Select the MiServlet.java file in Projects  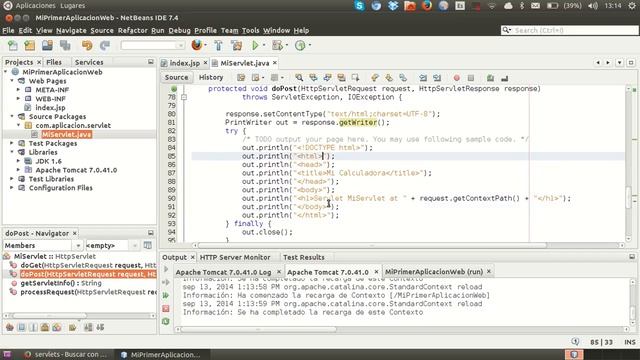[x=67, y=134]
